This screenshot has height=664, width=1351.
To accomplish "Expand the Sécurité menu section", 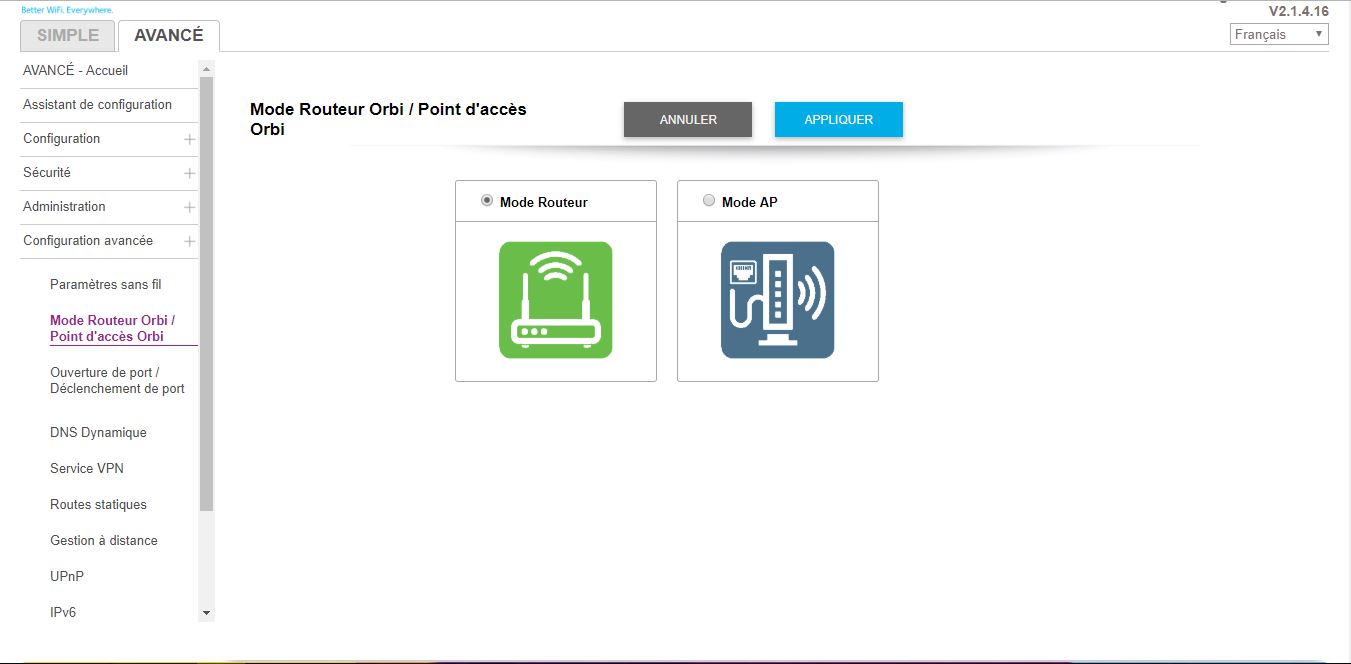I will tap(189, 173).
